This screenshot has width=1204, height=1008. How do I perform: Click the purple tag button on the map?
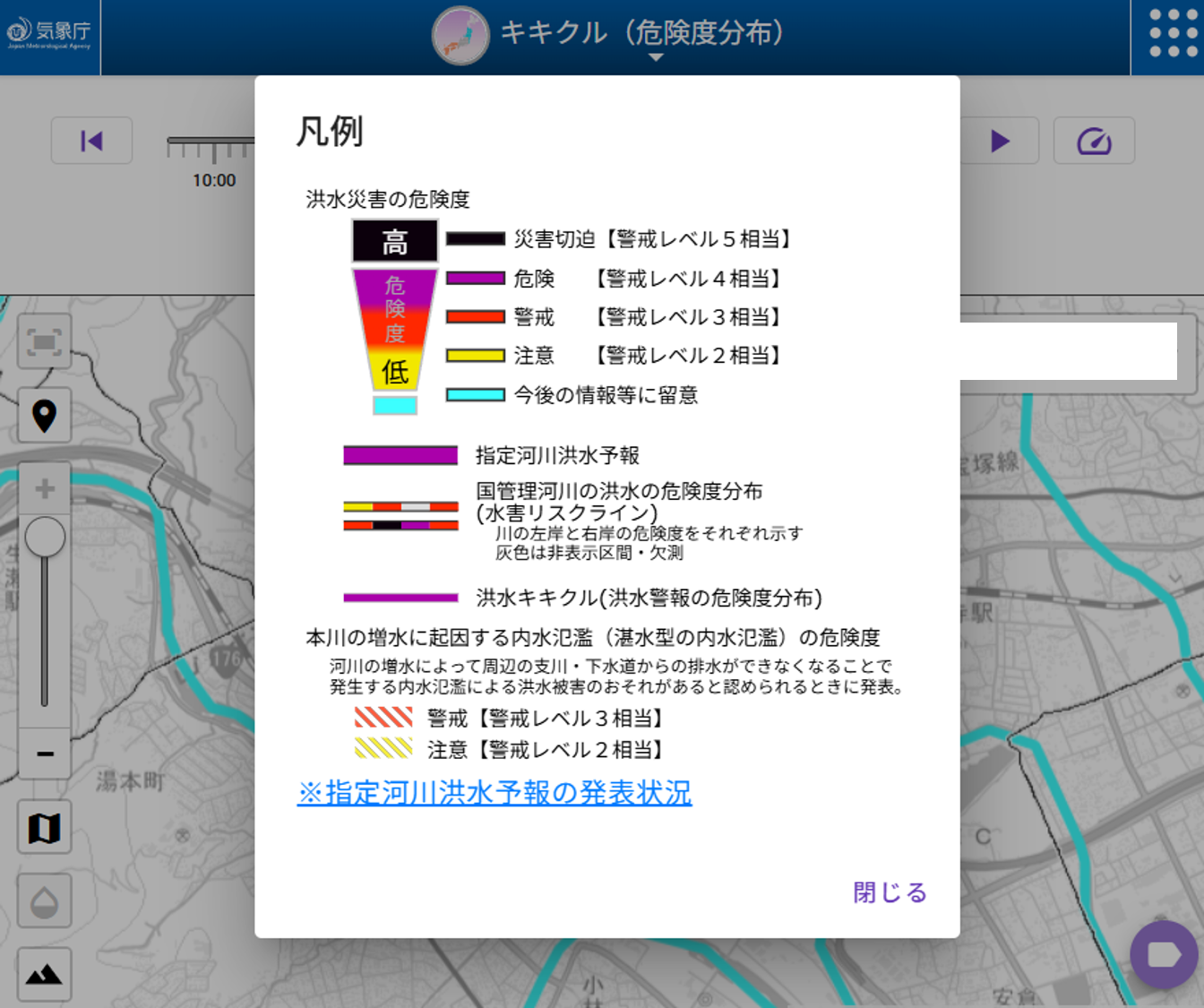point(1165,955)
